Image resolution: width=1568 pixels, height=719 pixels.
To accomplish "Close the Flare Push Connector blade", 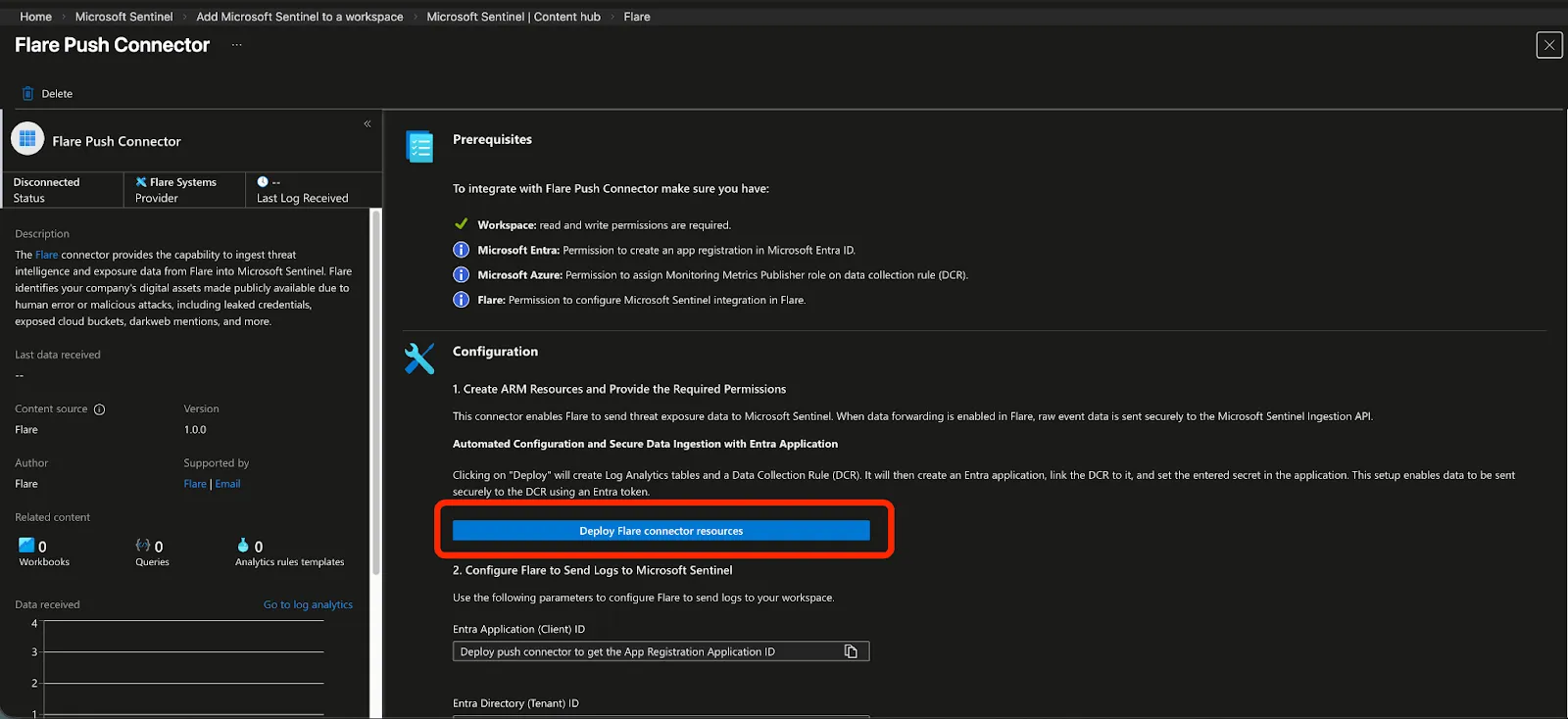I will 1549,45.
